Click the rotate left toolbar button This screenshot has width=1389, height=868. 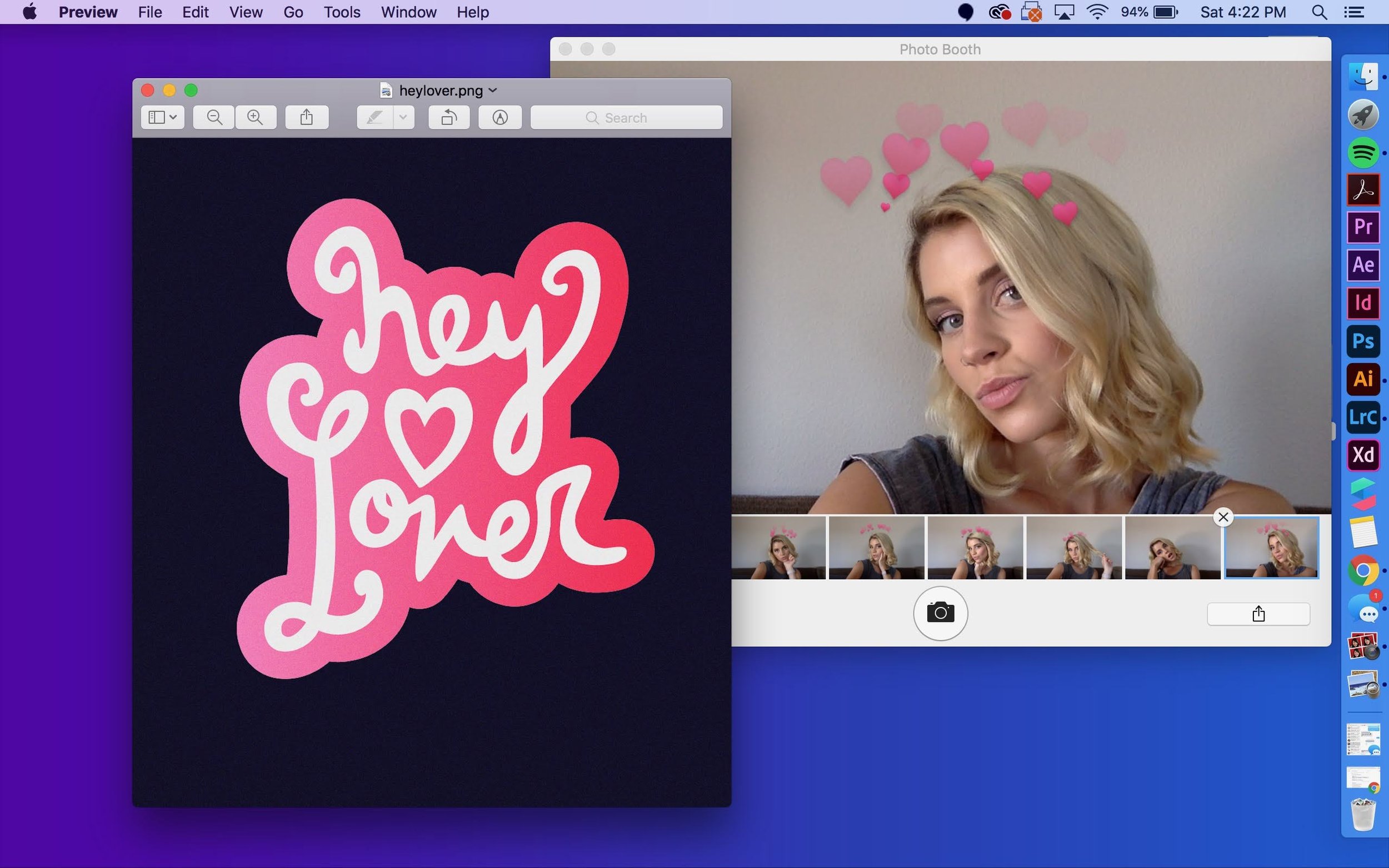[448, 118]
